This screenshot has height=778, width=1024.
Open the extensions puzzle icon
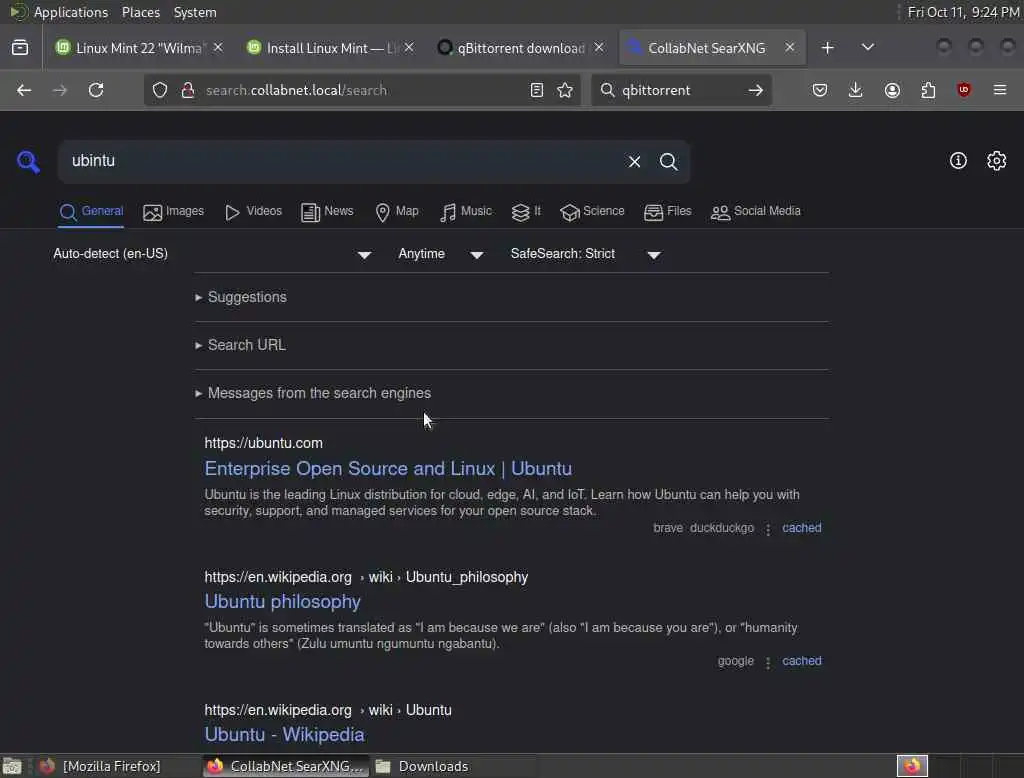[x=928, y=90]
